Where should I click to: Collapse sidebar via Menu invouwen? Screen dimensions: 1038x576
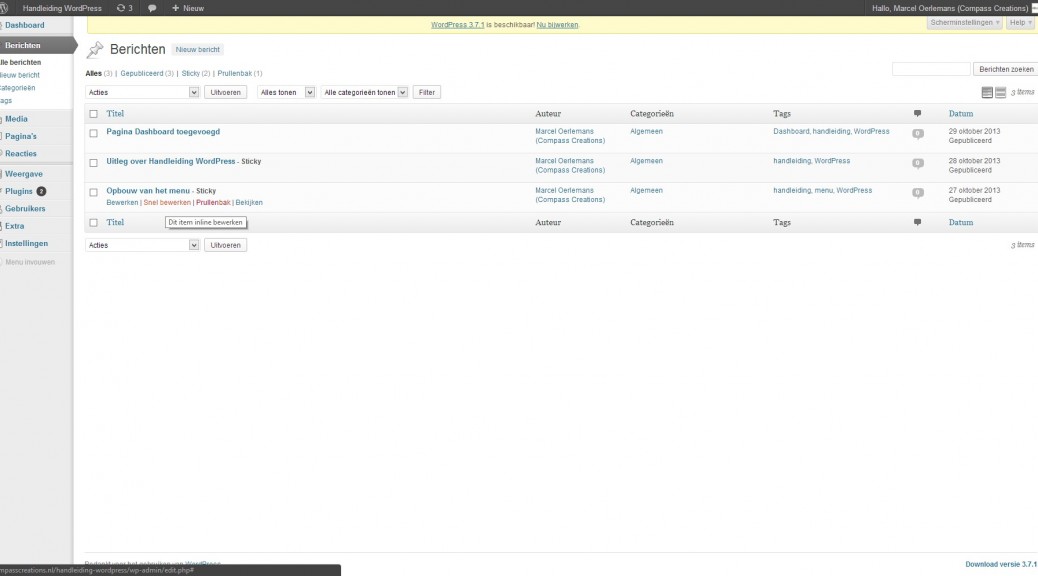pos(30,262)
